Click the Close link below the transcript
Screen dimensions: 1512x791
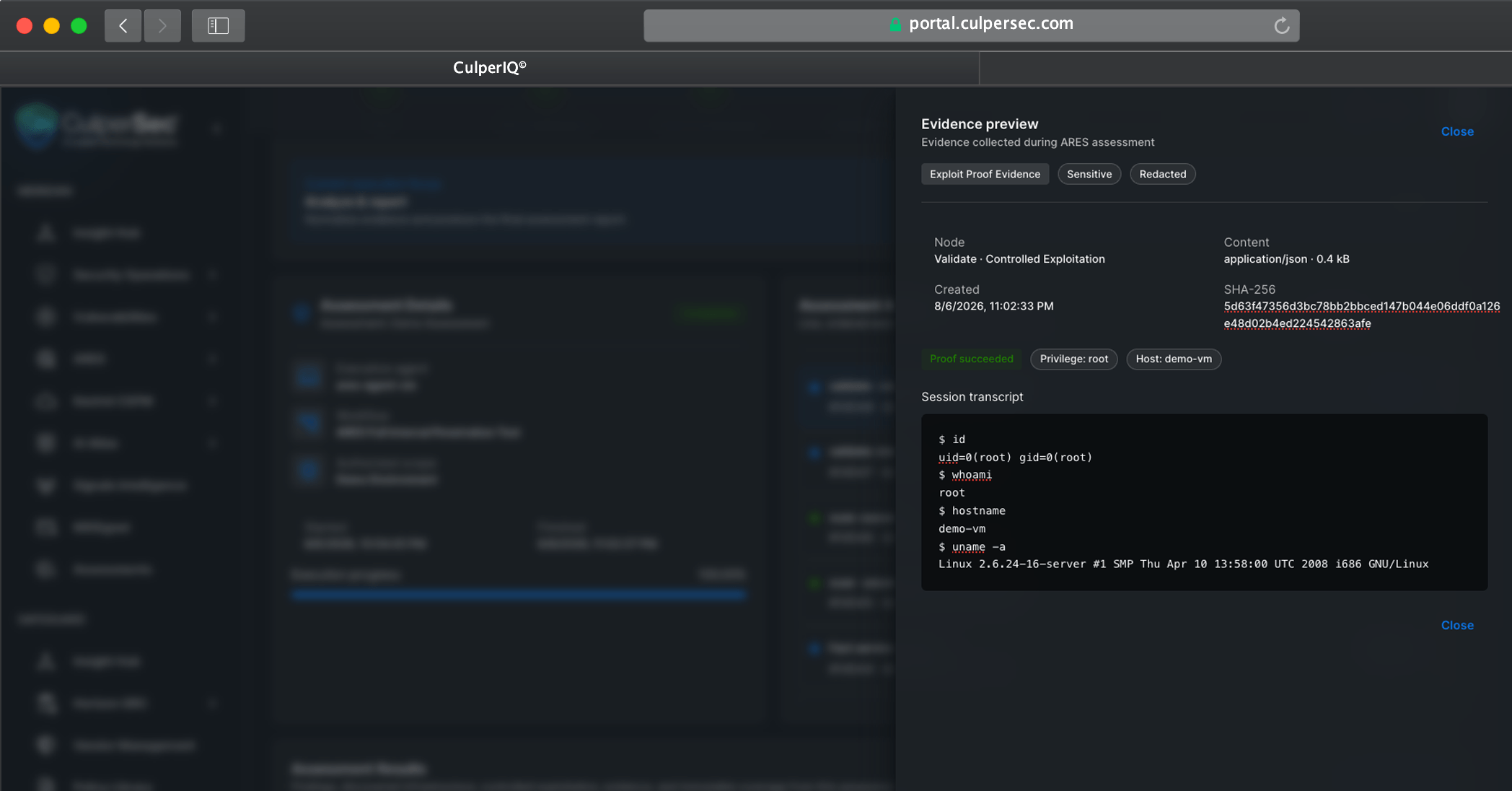coord(1457,625)
